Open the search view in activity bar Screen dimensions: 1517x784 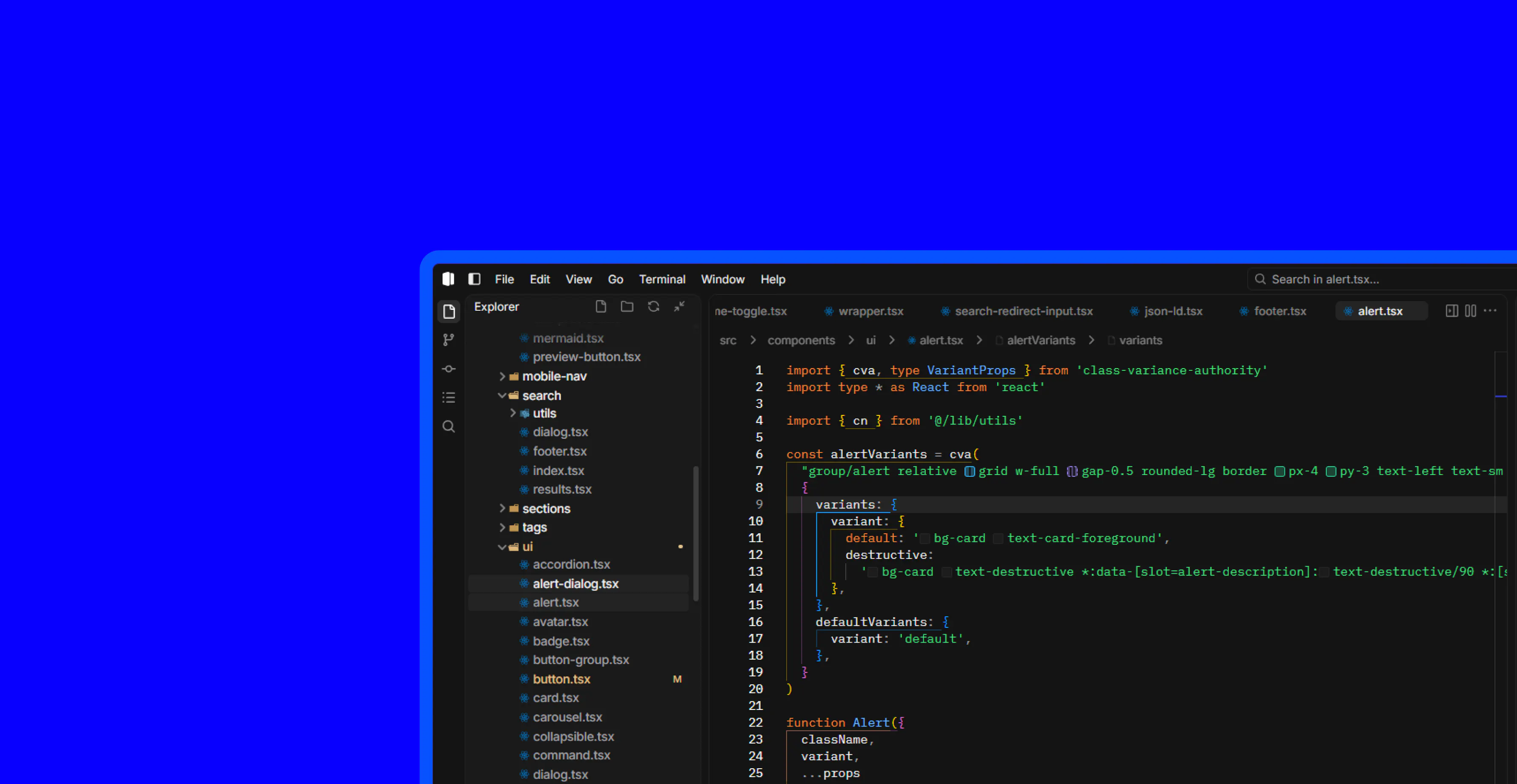pos(449,426)
